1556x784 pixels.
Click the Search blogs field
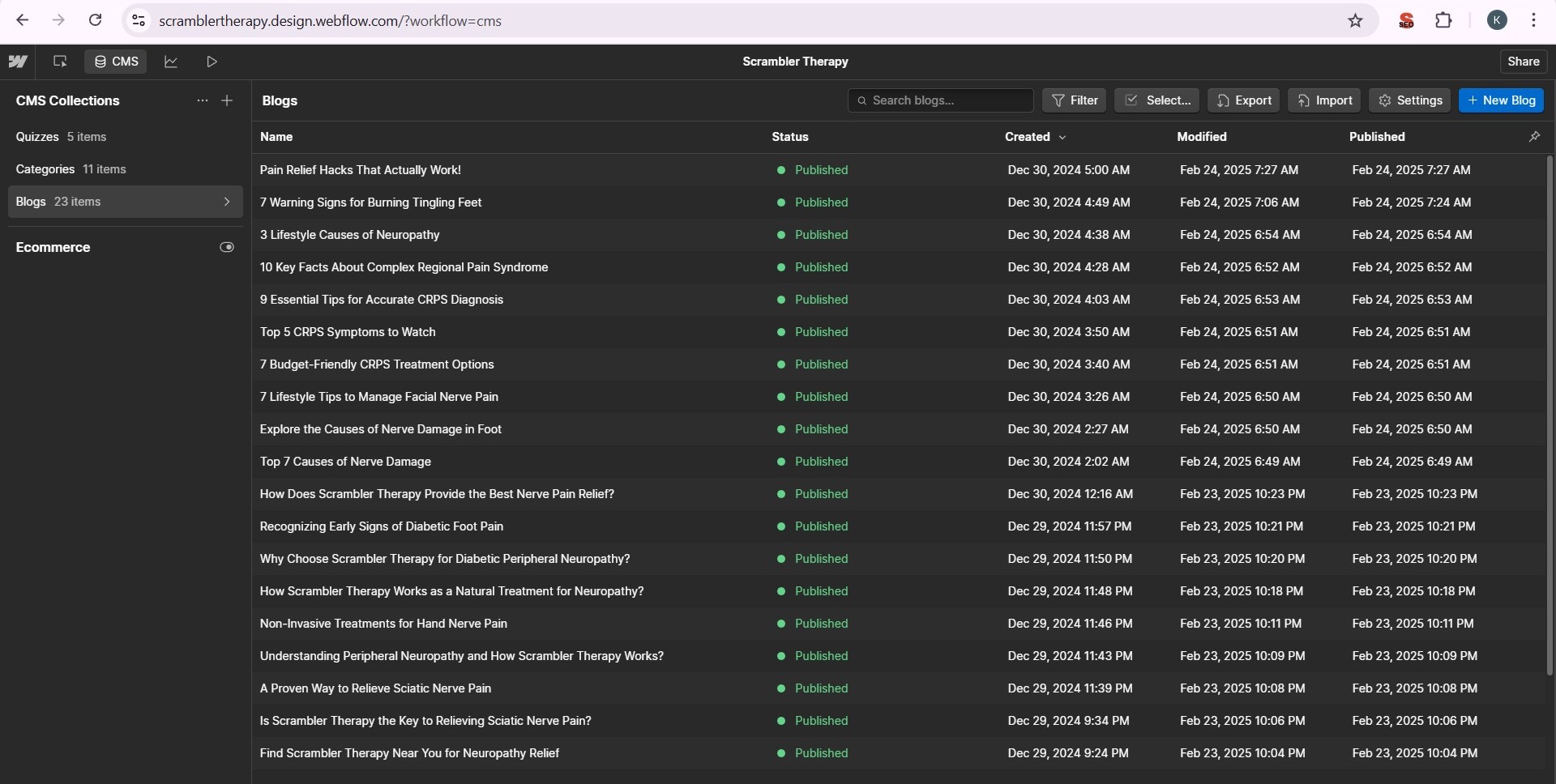(x=940, y=100)
